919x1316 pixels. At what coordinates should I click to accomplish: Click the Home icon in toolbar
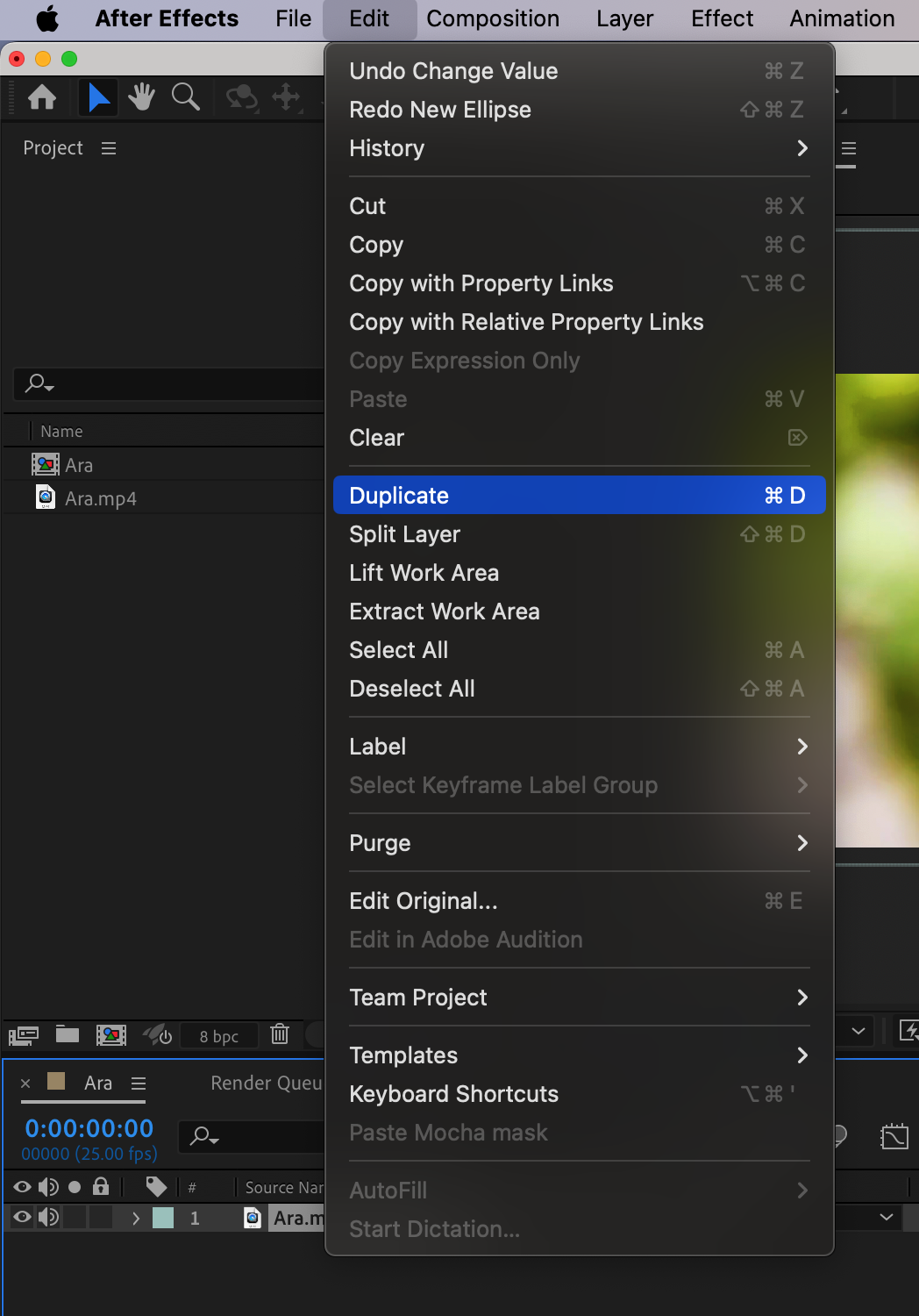pos(42,97)
